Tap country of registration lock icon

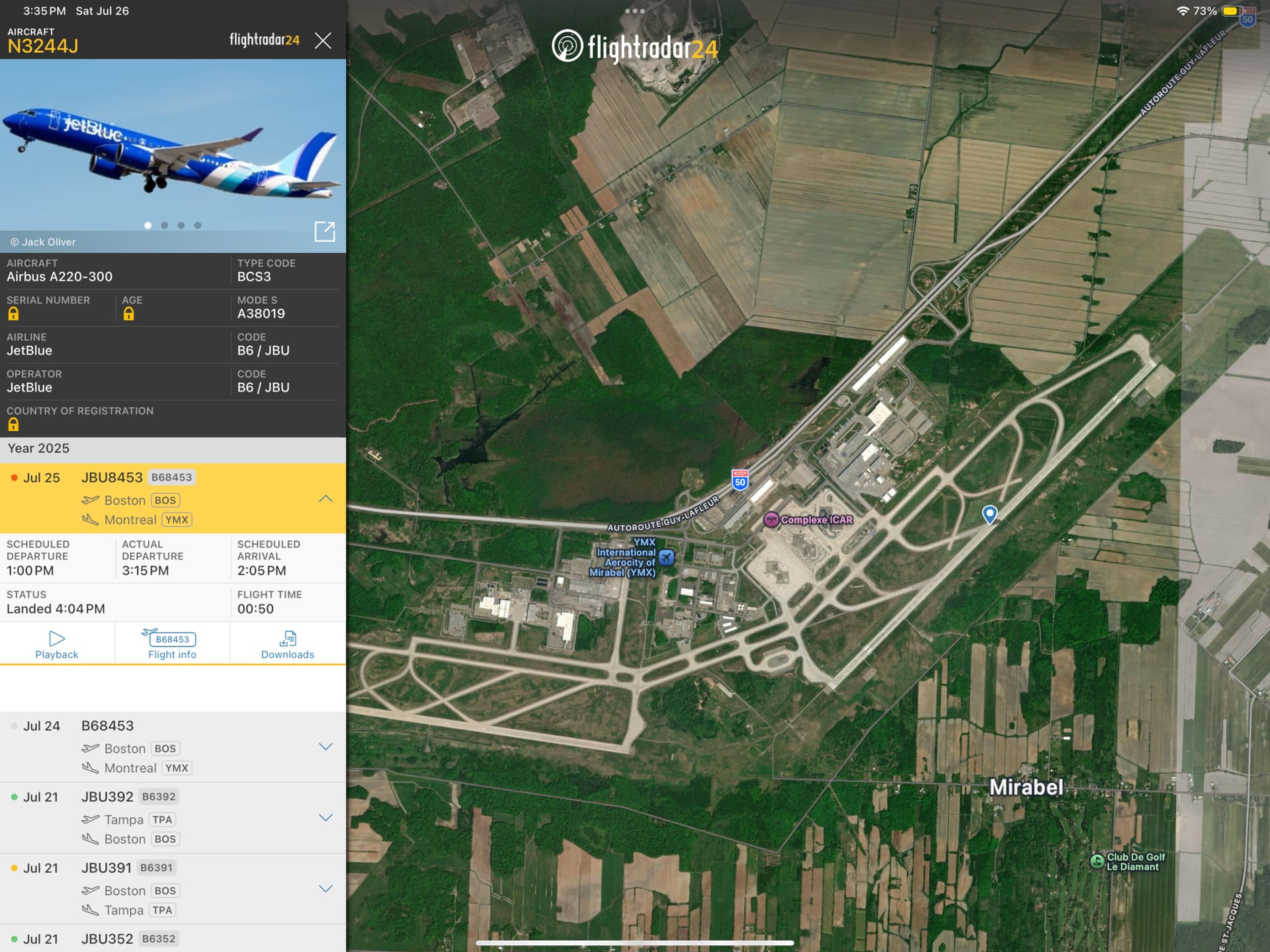[13, 424]
